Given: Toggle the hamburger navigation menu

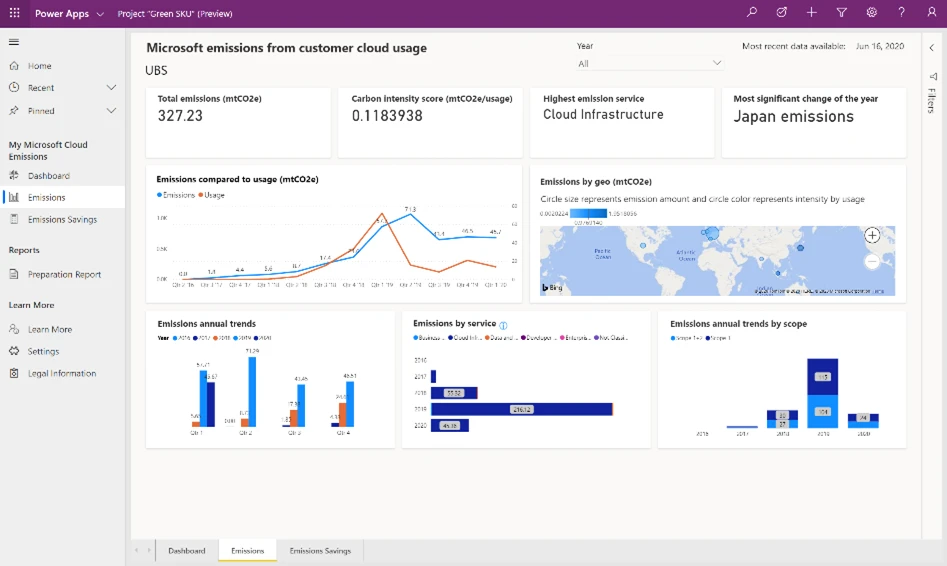Looking at the screenshot, I should pos(14,42).
